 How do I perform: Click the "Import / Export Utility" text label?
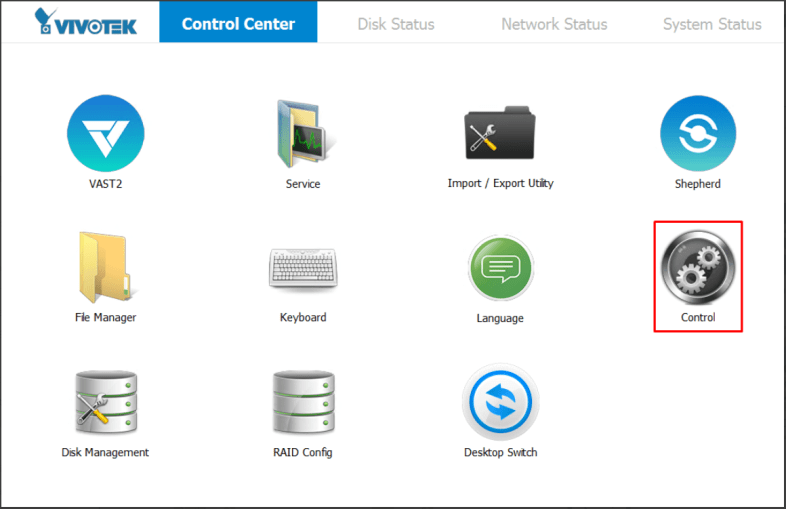pyautogui.click(x=500, y=184)
